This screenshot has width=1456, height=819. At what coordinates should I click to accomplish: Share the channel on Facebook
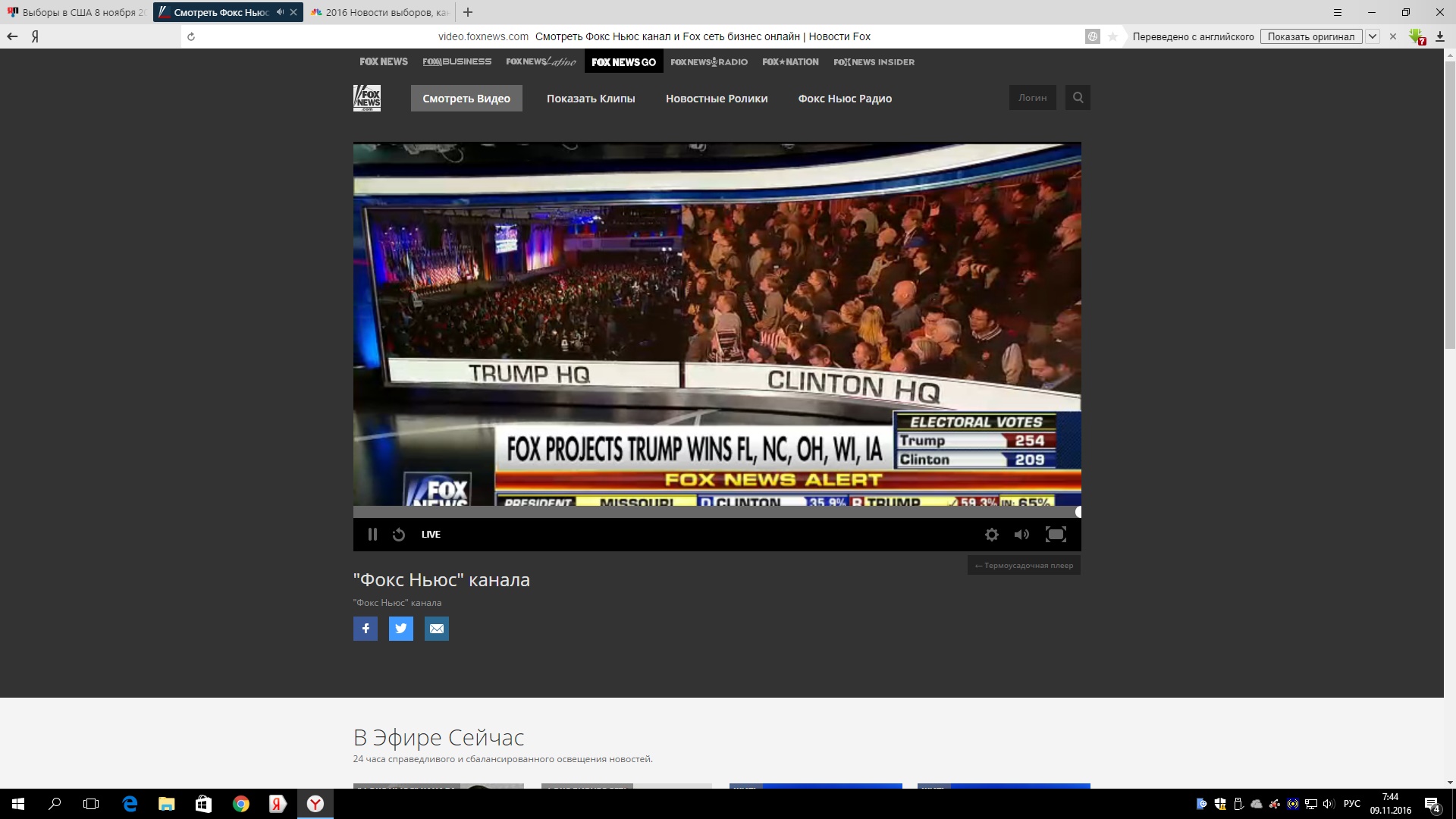tap(366, 629)
